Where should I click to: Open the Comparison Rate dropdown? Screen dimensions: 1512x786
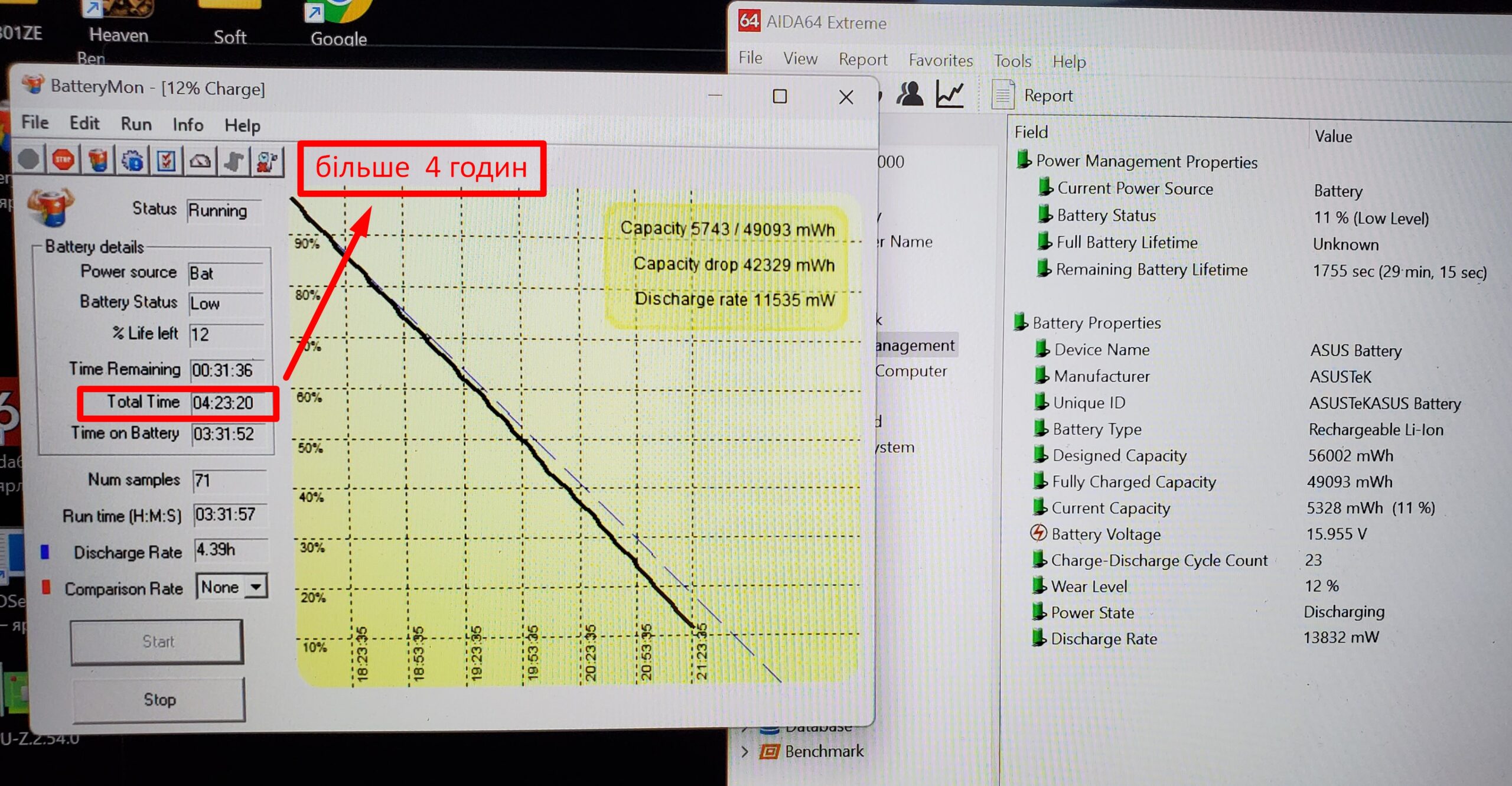[255, 587]
